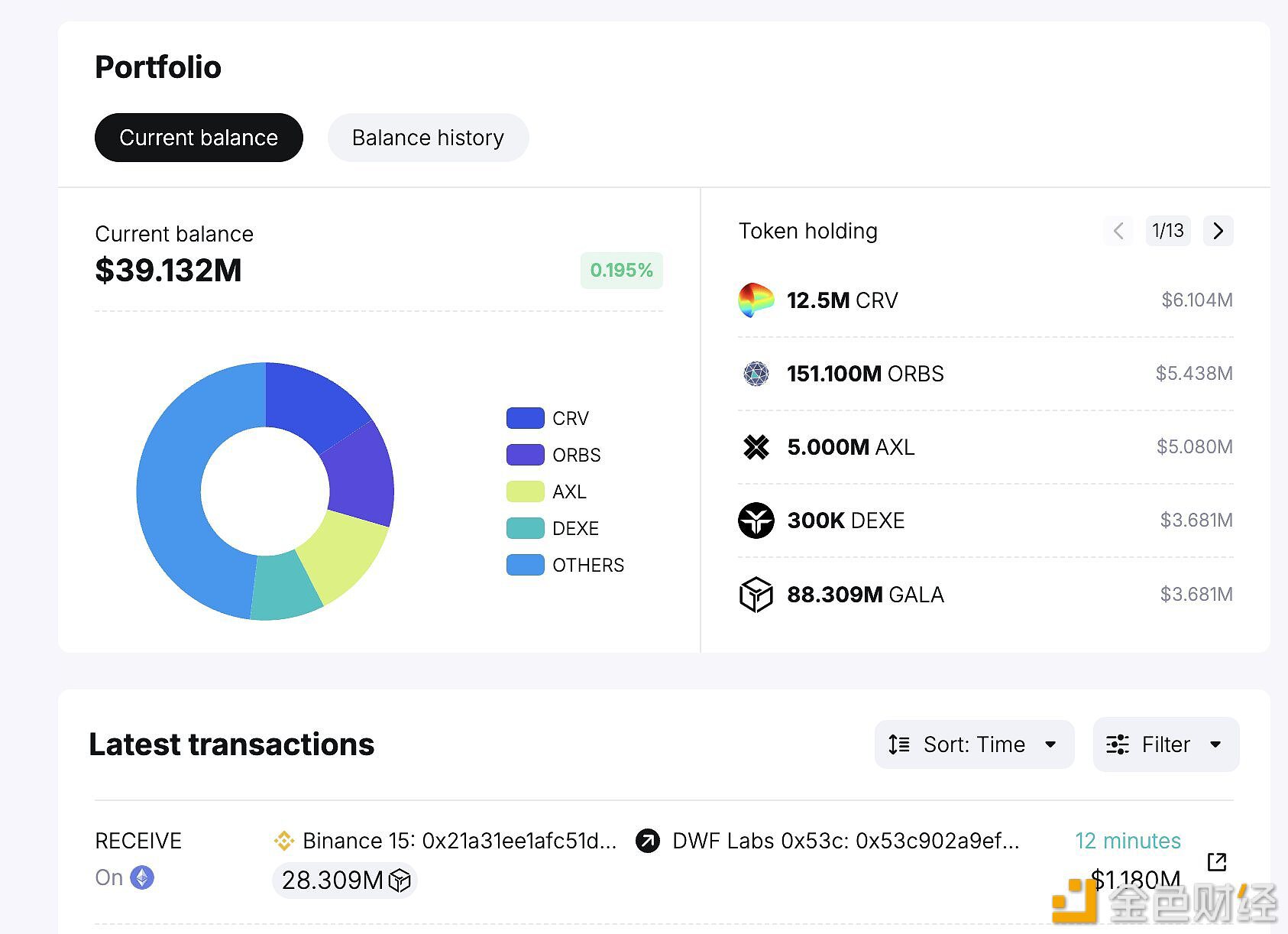1288x934 pixels.
Task: Open the Sort: Time dropdown
Action: coord(974,744)
